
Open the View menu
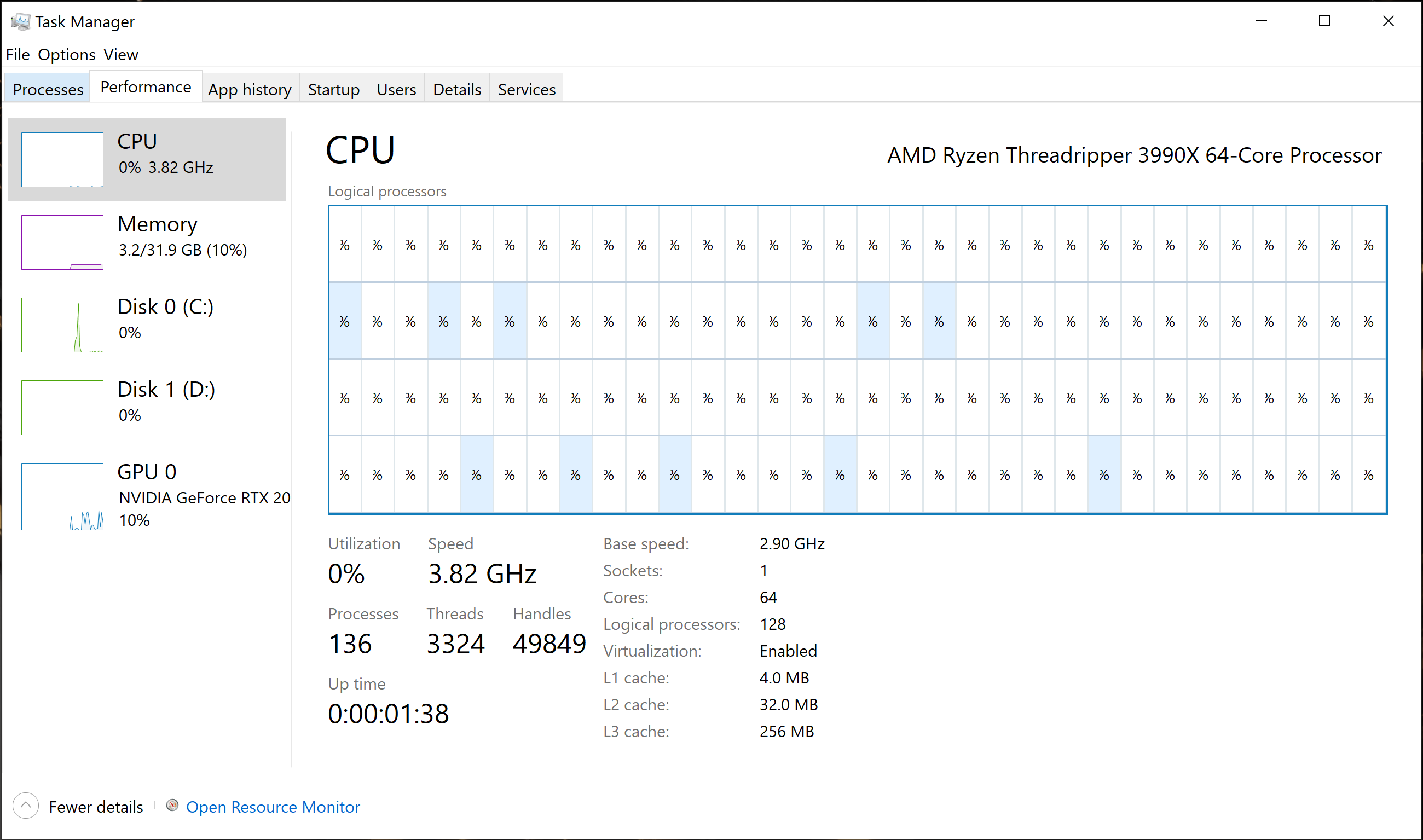click(x=120, y=55)
